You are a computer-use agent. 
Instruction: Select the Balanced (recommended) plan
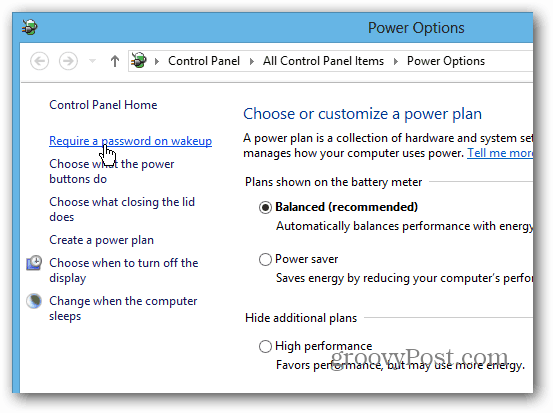pyautogui.click(x=265, y=207)
